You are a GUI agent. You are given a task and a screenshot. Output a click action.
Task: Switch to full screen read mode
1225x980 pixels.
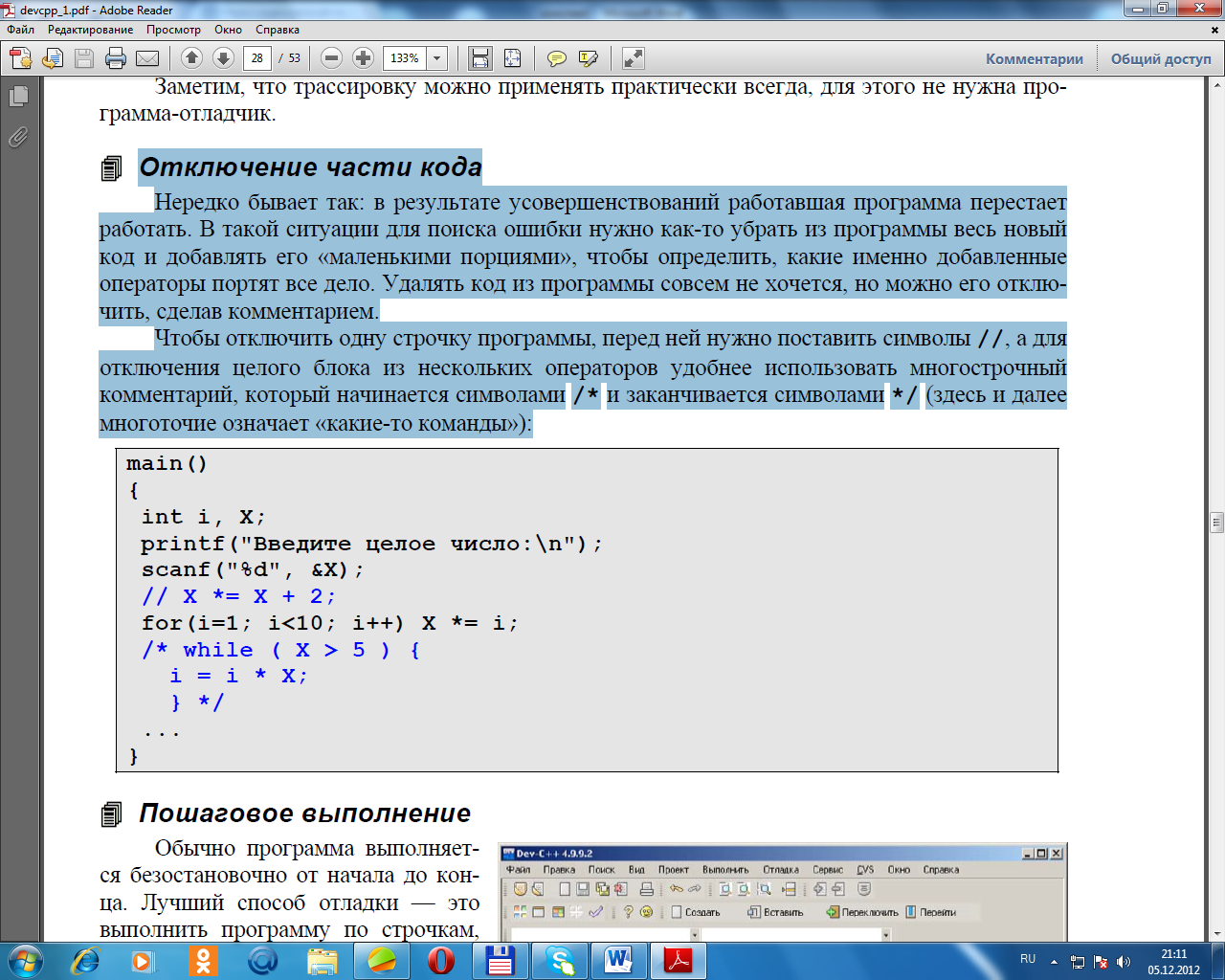(x=633, y=58)
